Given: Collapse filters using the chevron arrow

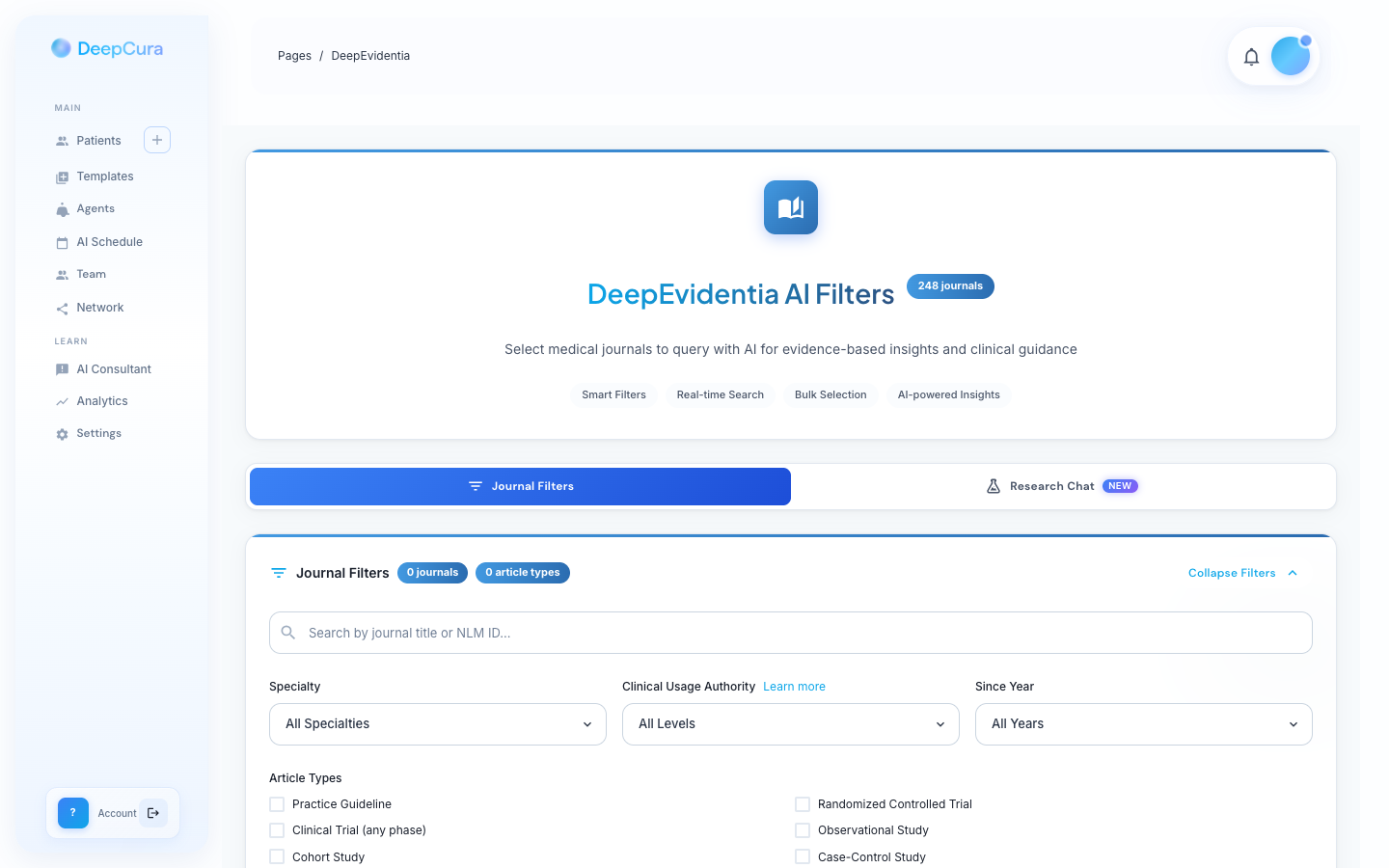Looking at the screenshot, I should tap(1293, 573).
